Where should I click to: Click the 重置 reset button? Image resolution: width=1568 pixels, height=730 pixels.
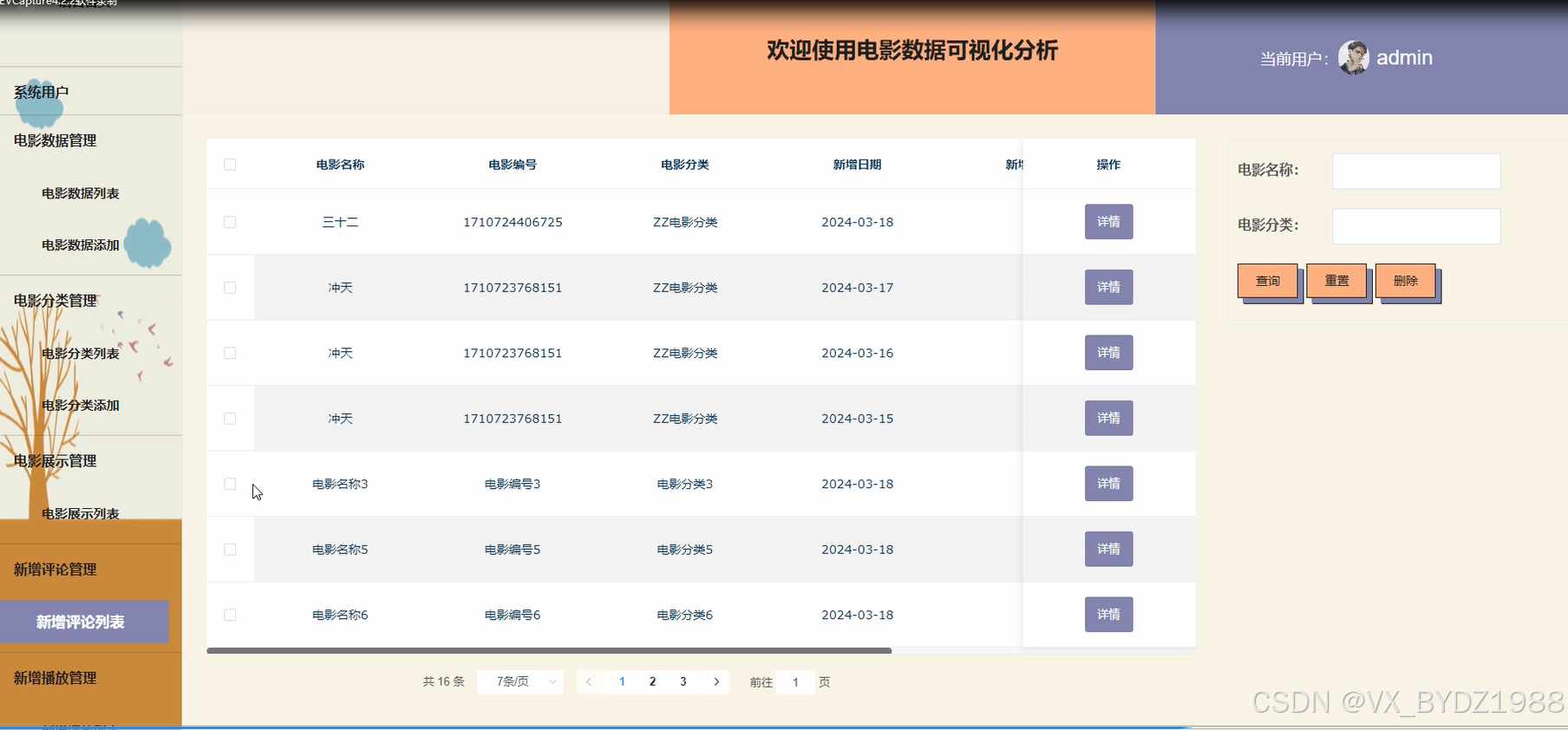tap(1336, 281)
